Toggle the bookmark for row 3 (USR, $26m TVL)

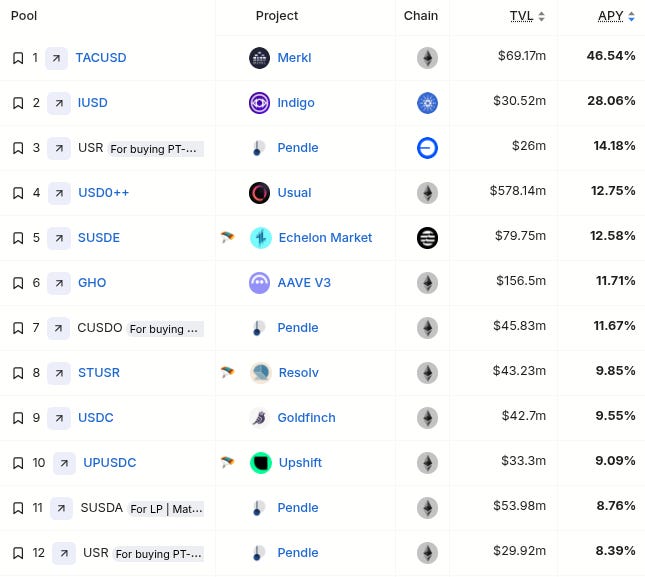pyautogui.click(x=18, y=148)
